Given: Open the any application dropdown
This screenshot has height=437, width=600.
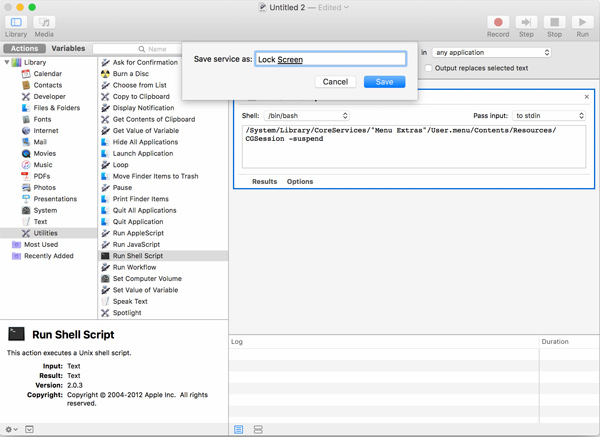Looking at the screenshot, I should click(x=492, y=52).
